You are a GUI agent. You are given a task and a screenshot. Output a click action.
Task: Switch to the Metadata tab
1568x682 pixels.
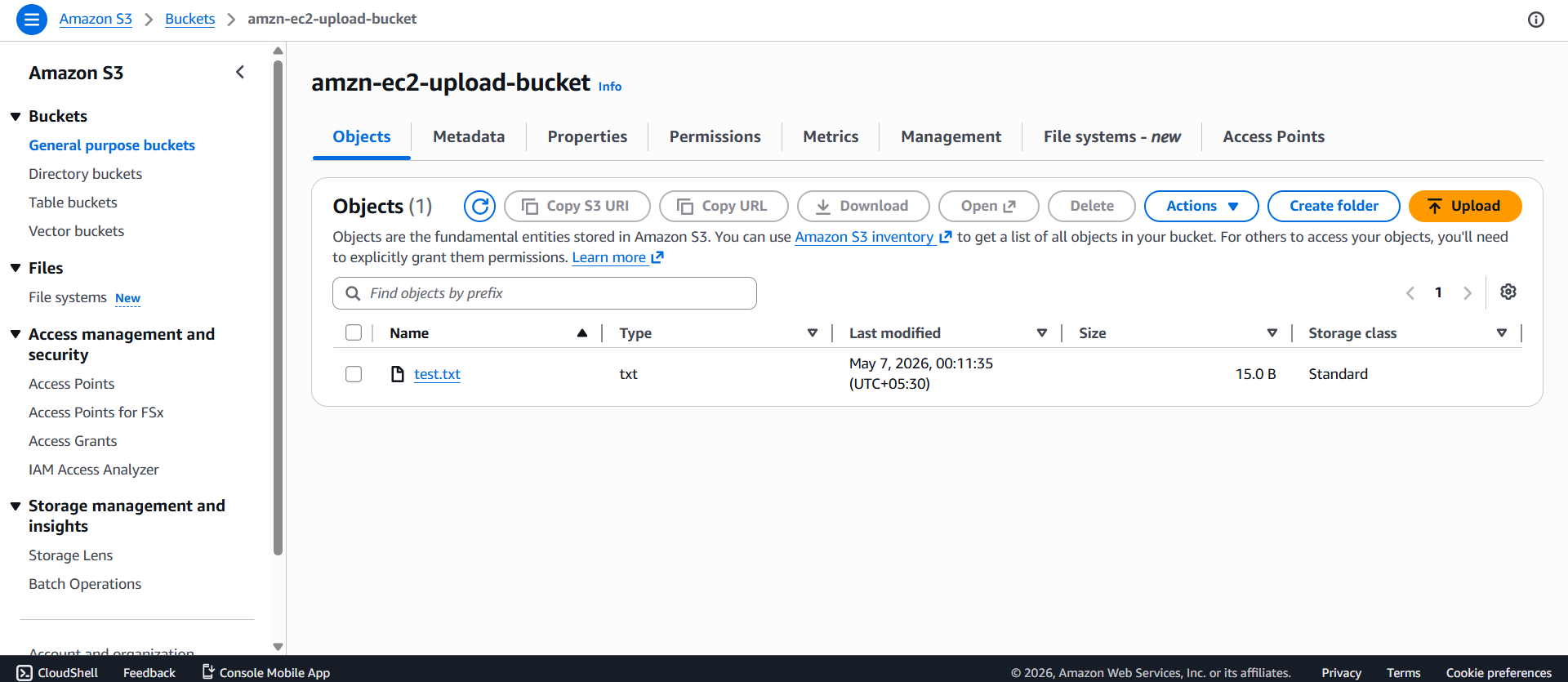pos(469,137)
